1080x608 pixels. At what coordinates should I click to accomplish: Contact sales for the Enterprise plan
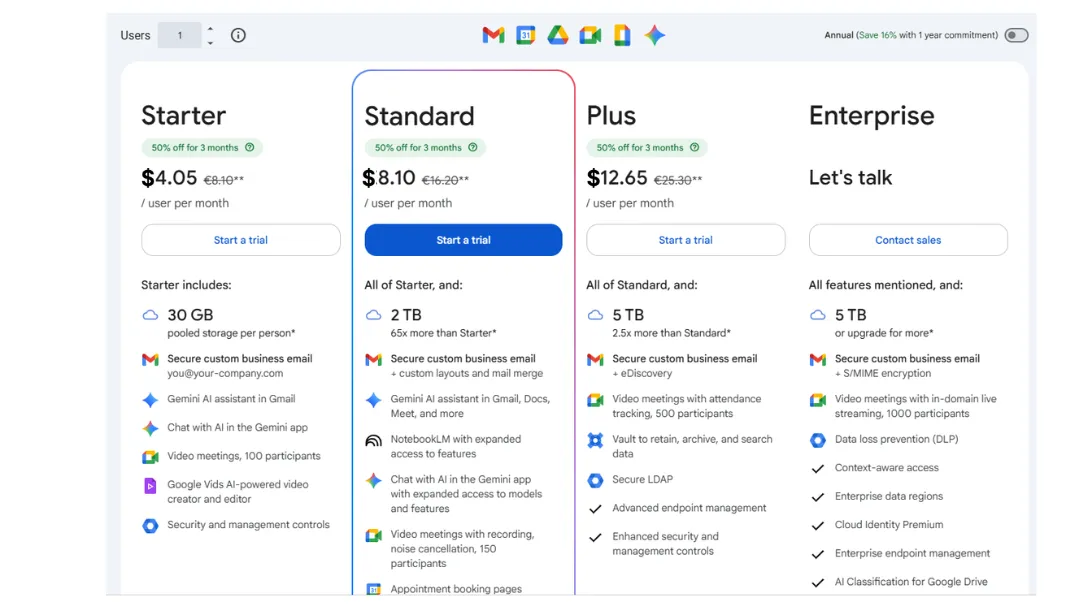(908, 240)
